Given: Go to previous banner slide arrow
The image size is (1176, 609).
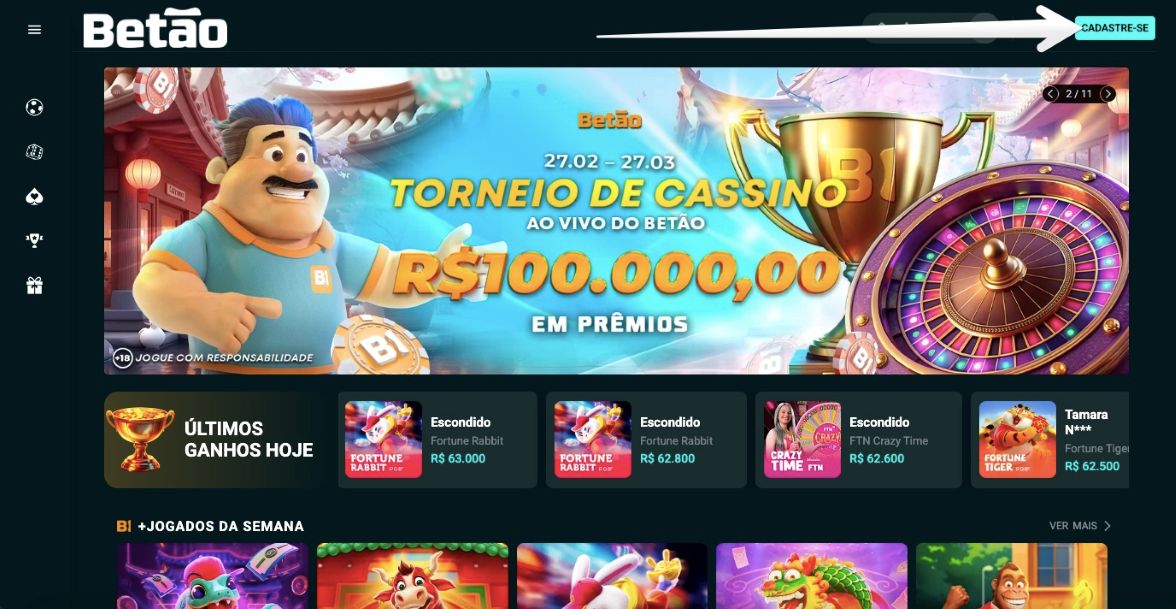Looking at the screenshot, I should click(1052, 94).
